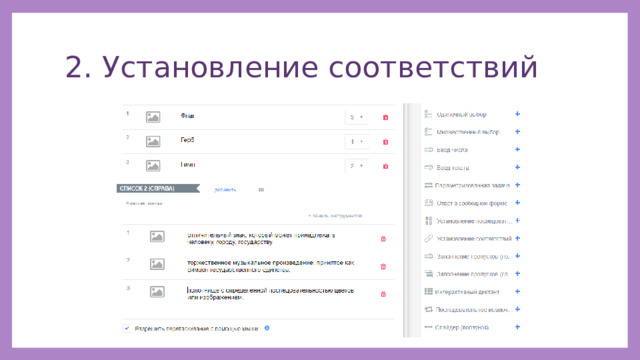Click the info icon beside drag checkbox
Screen dimensions: 640x360
(x=267, y=328)
